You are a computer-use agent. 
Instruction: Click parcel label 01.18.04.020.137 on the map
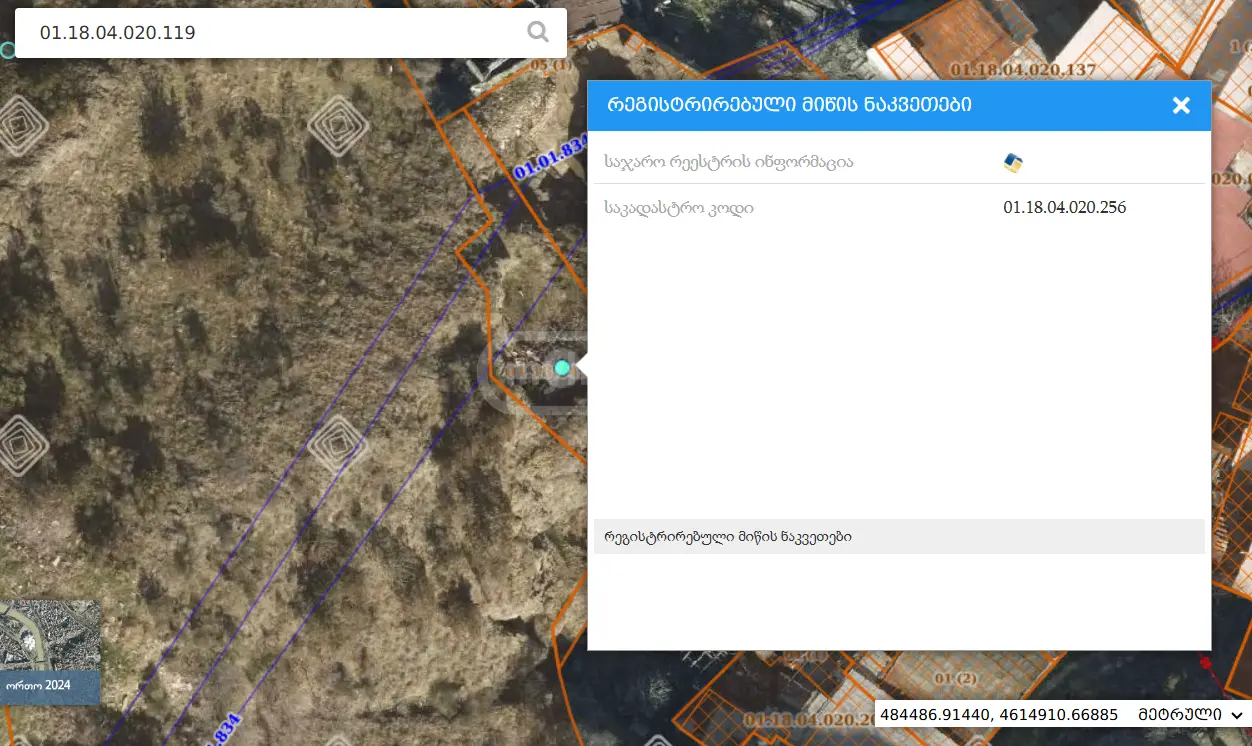tap(1023, 69)
